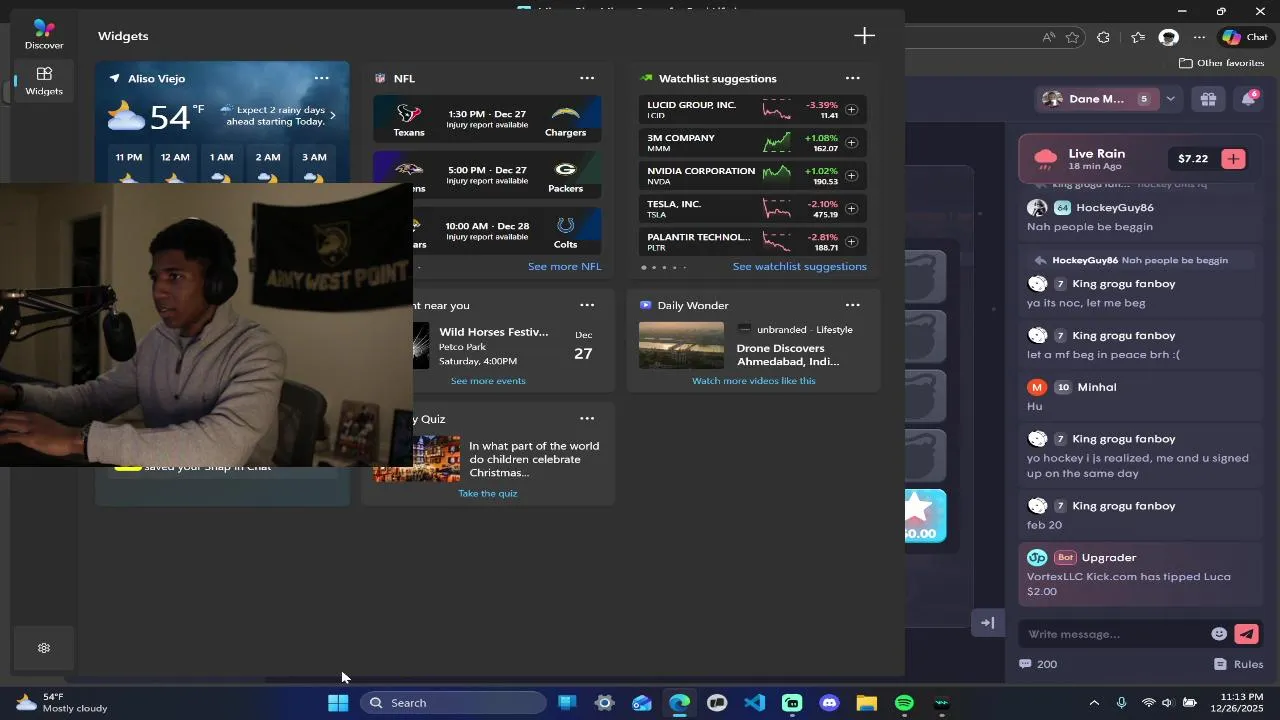Open File Explorer from taskbar
The width and height of the screenshot is (1280, 720).
pyautogui.click(x=866, y=703)
